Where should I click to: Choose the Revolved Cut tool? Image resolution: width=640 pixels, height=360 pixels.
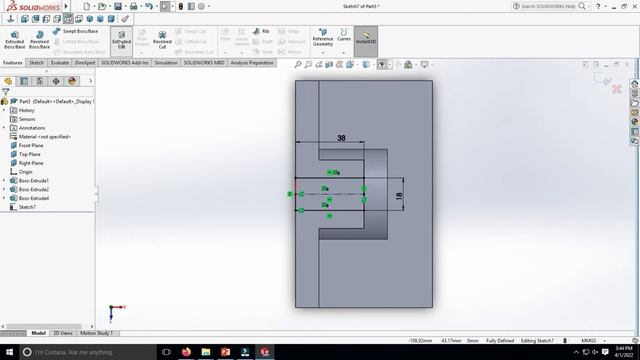162,40
